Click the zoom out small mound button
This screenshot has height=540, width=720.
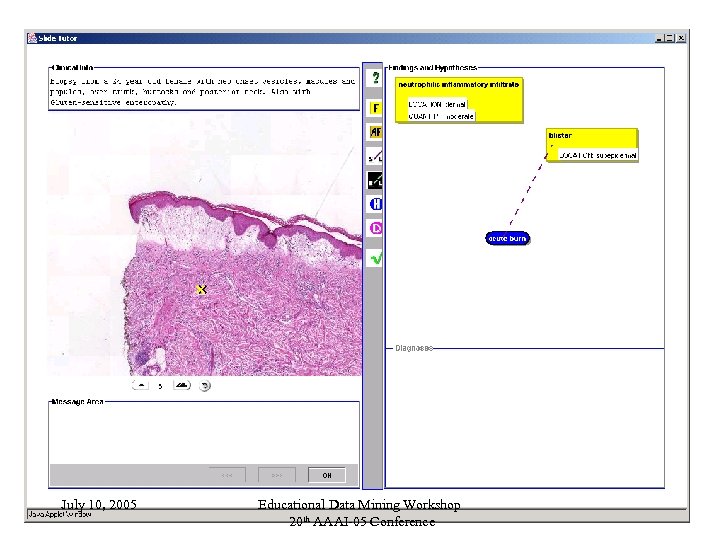point(141,386)
